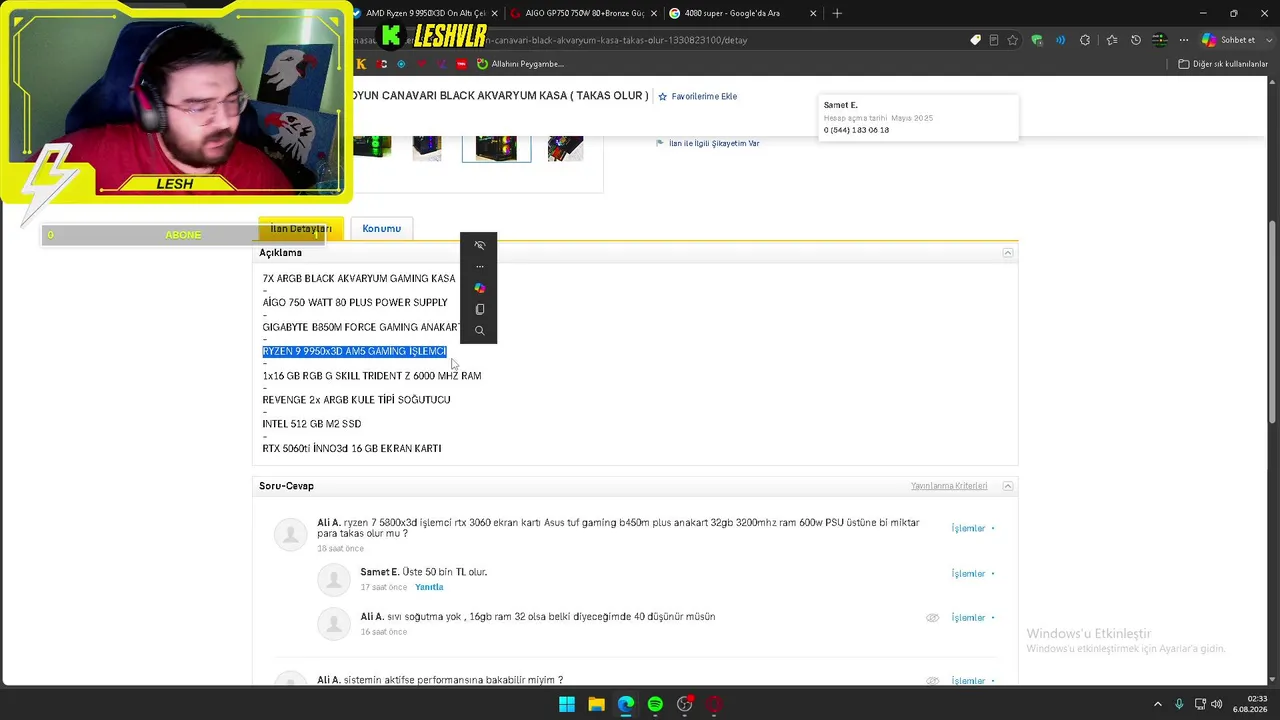Copy the selected text from mini menu
Screen dimensions: 1280x720
tap(479, 309)
